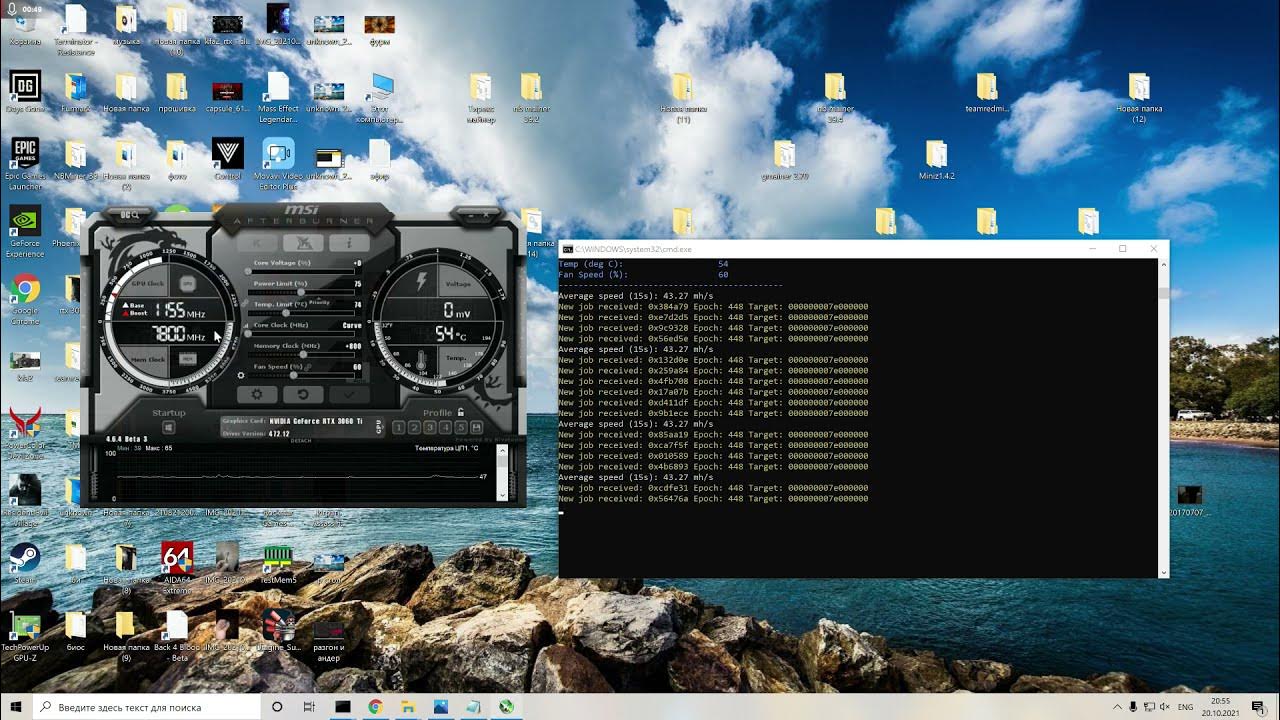This screenshot has height=720, width=1280.
Task: Select the Epic Games Launcher desktop icon
Action: [25, 164]
